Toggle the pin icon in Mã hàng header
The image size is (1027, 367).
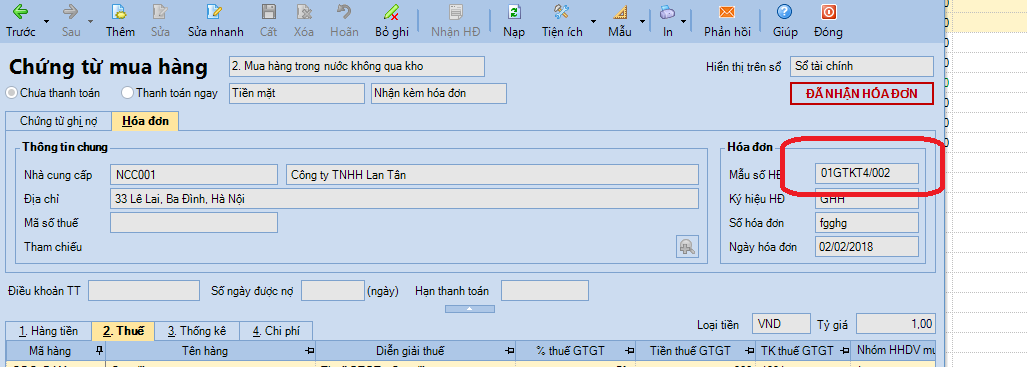(99, 350)
